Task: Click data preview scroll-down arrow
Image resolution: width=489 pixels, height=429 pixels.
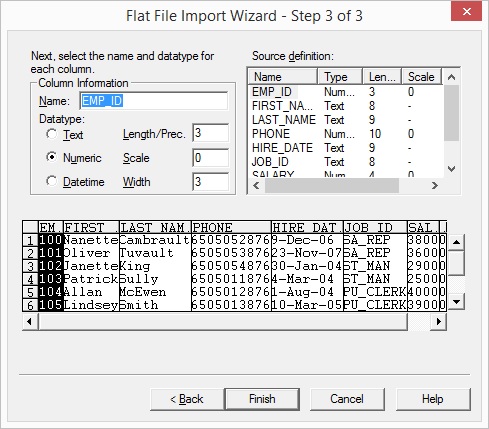Action: coord(456,302)
